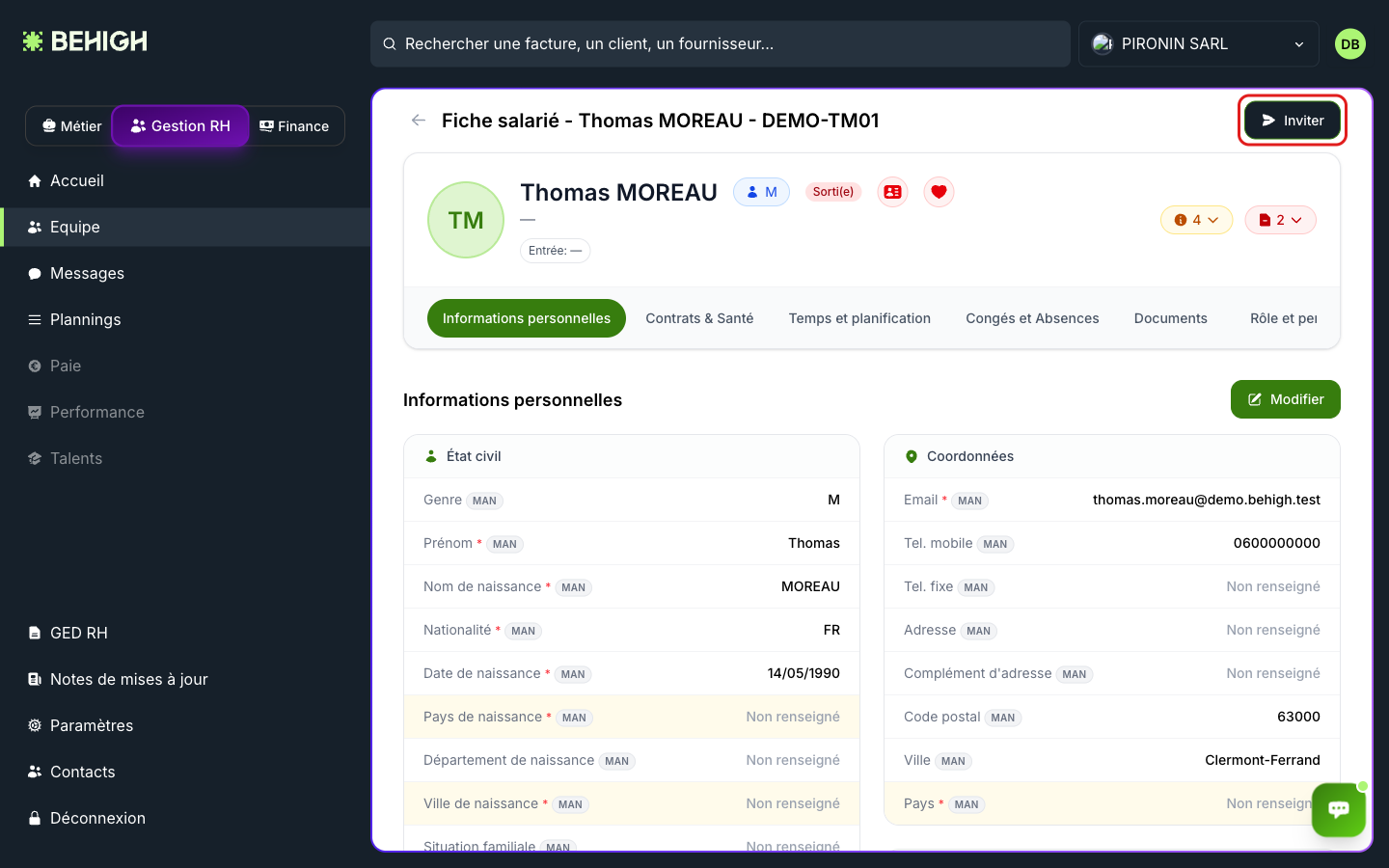Open the green chat support widget
Viewport: 1389px width, 868px height.
(x=1339, y=809)
